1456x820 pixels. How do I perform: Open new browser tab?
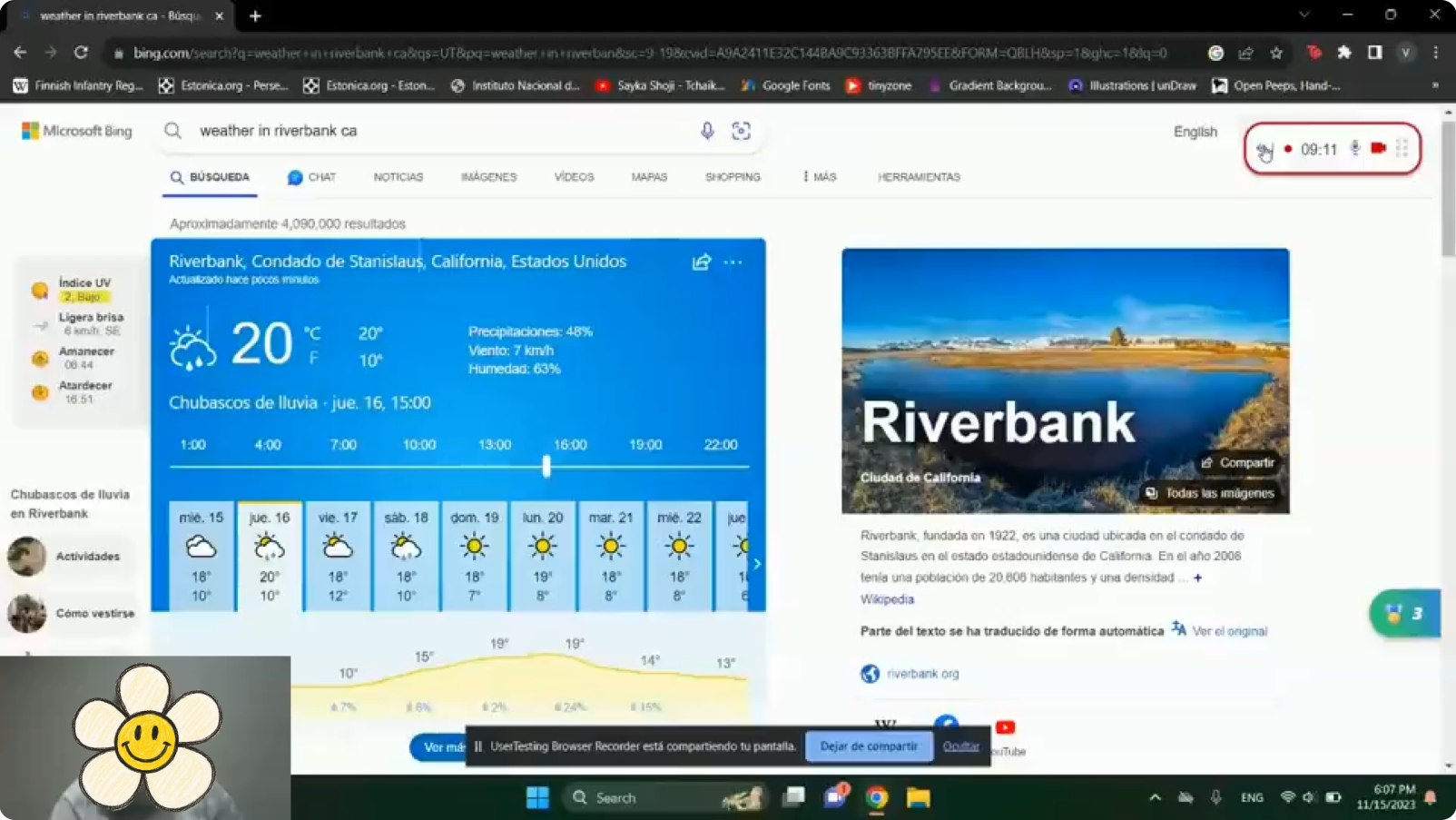tap(255, 15)
